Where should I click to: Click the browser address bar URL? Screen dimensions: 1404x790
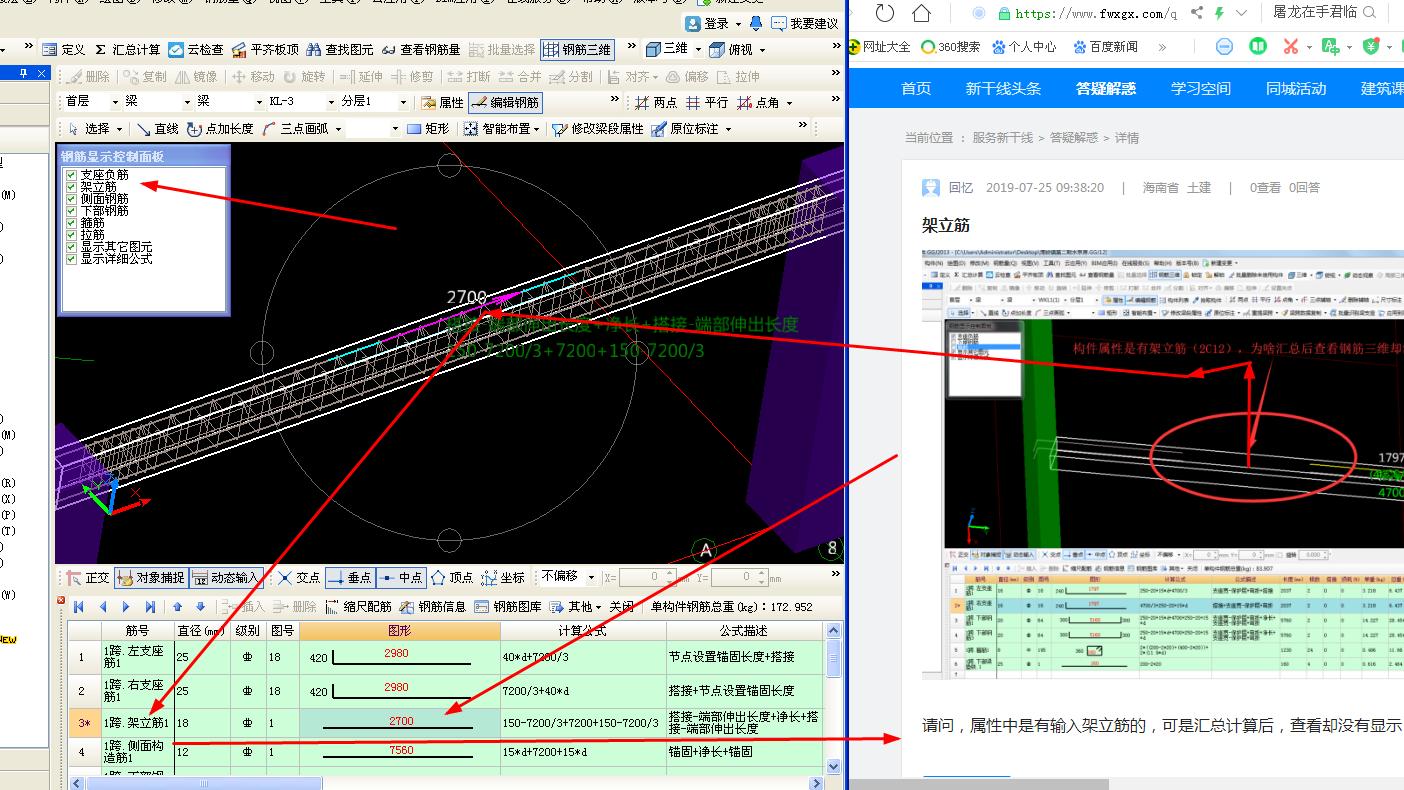[1096, 13]
